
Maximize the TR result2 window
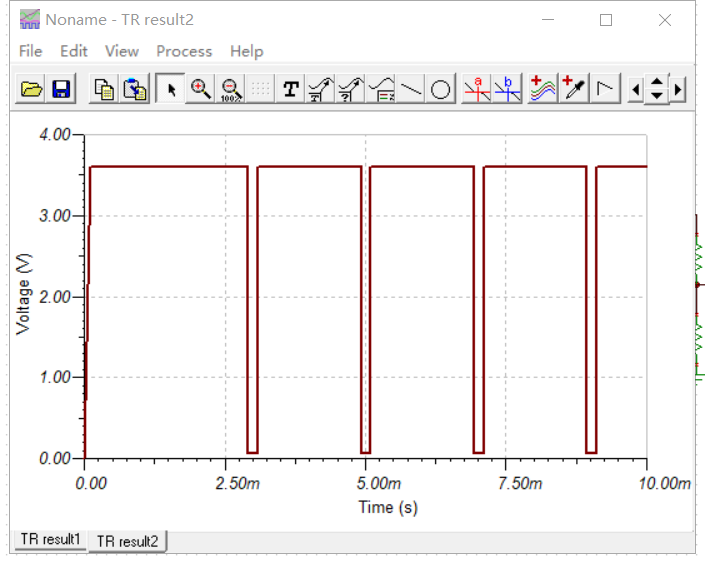(606, 20)
